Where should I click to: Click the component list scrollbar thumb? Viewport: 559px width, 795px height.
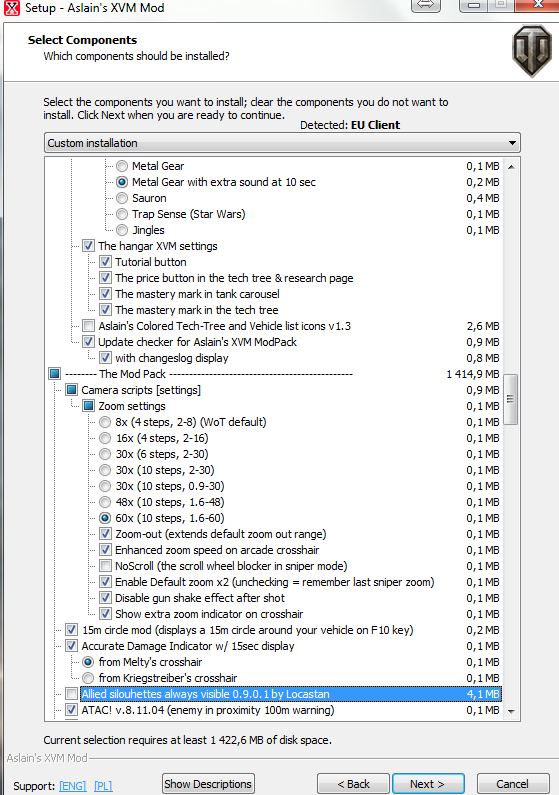pyautogui.click(x=511, y=399)
